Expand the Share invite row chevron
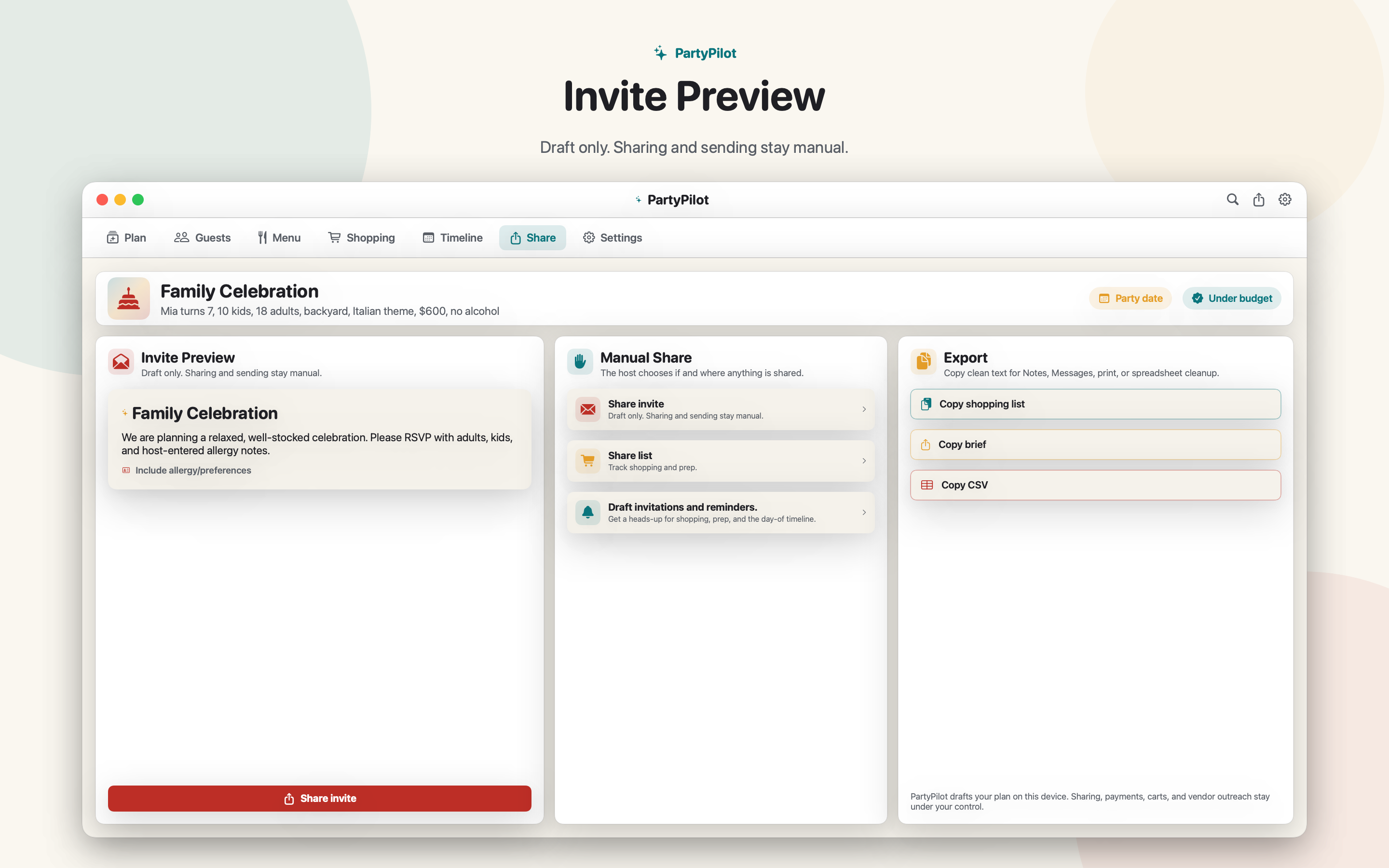 point(864,409)
